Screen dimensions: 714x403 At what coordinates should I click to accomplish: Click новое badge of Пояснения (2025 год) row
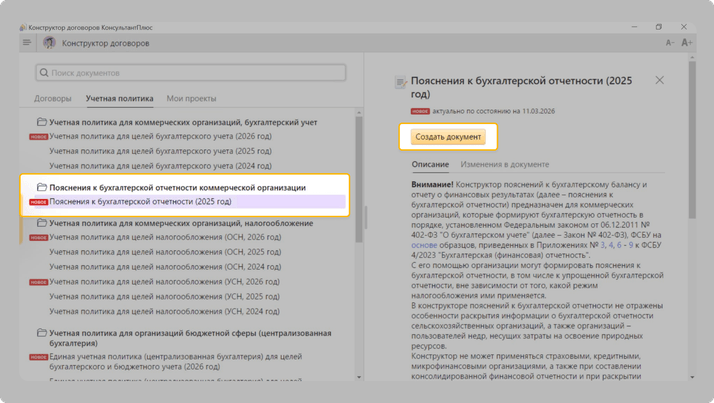pos(39,202)
